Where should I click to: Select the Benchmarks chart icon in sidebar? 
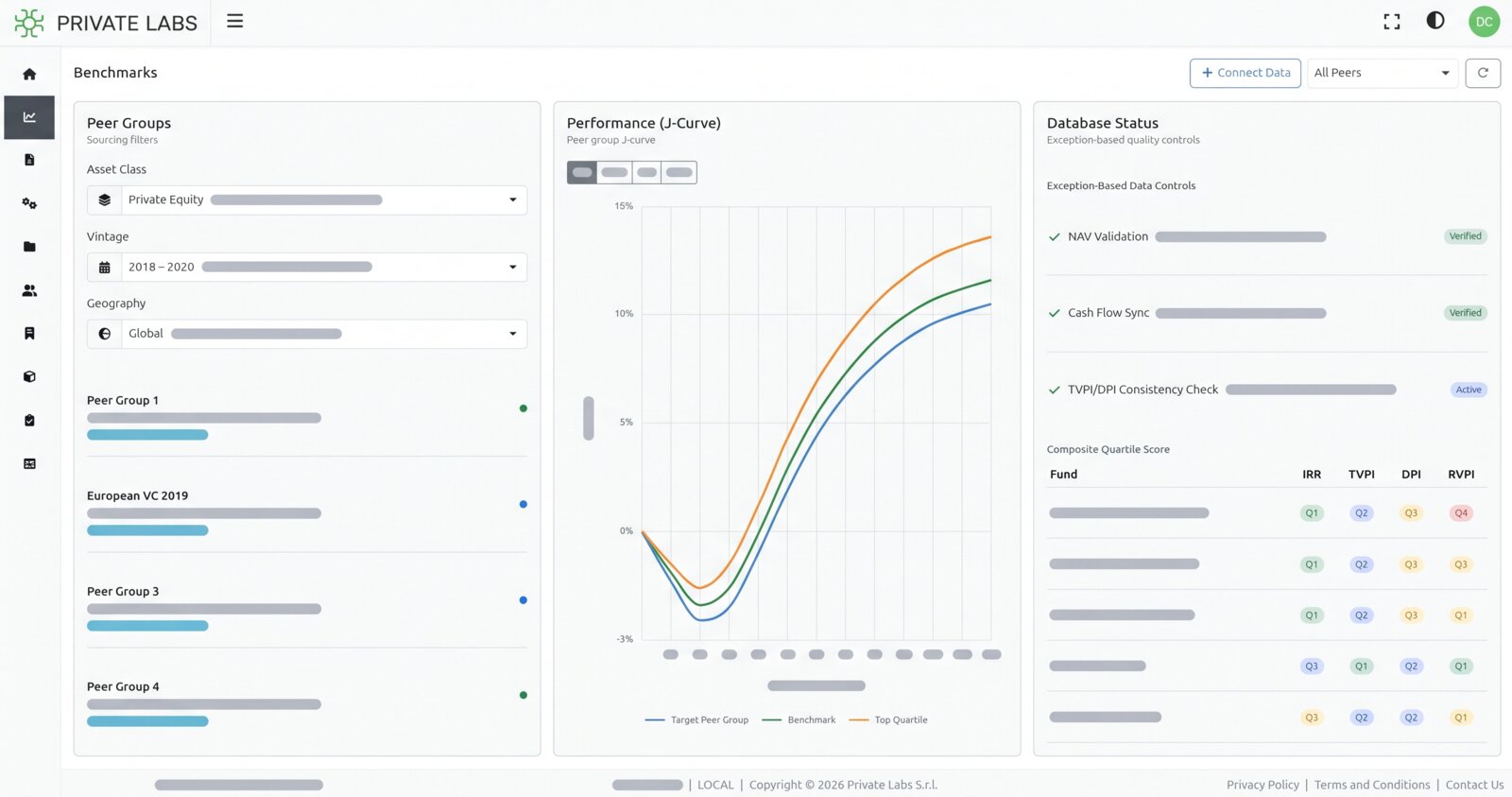(x=29, y=117)
